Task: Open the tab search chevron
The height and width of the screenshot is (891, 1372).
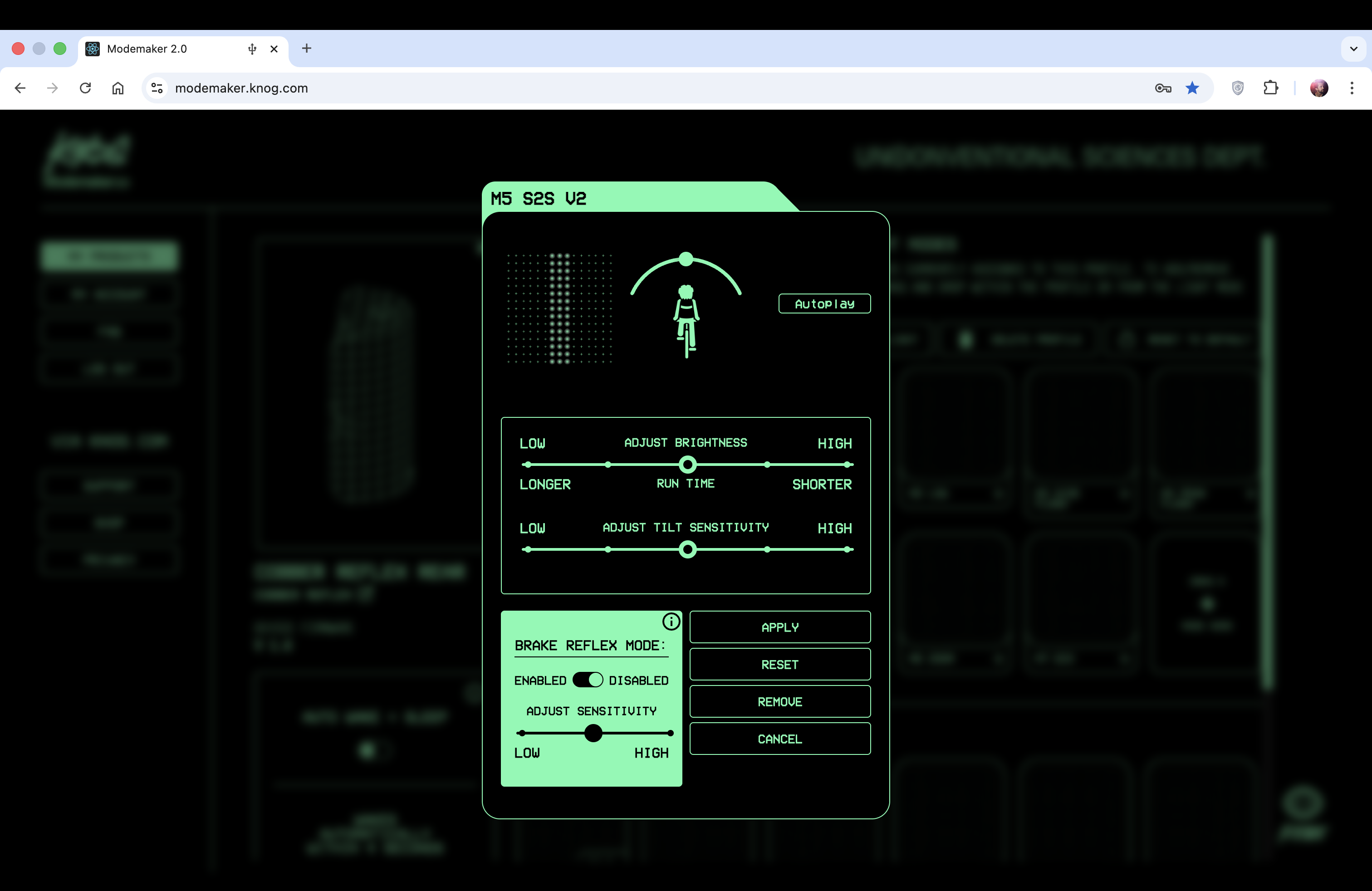Action: point(1353,49)
